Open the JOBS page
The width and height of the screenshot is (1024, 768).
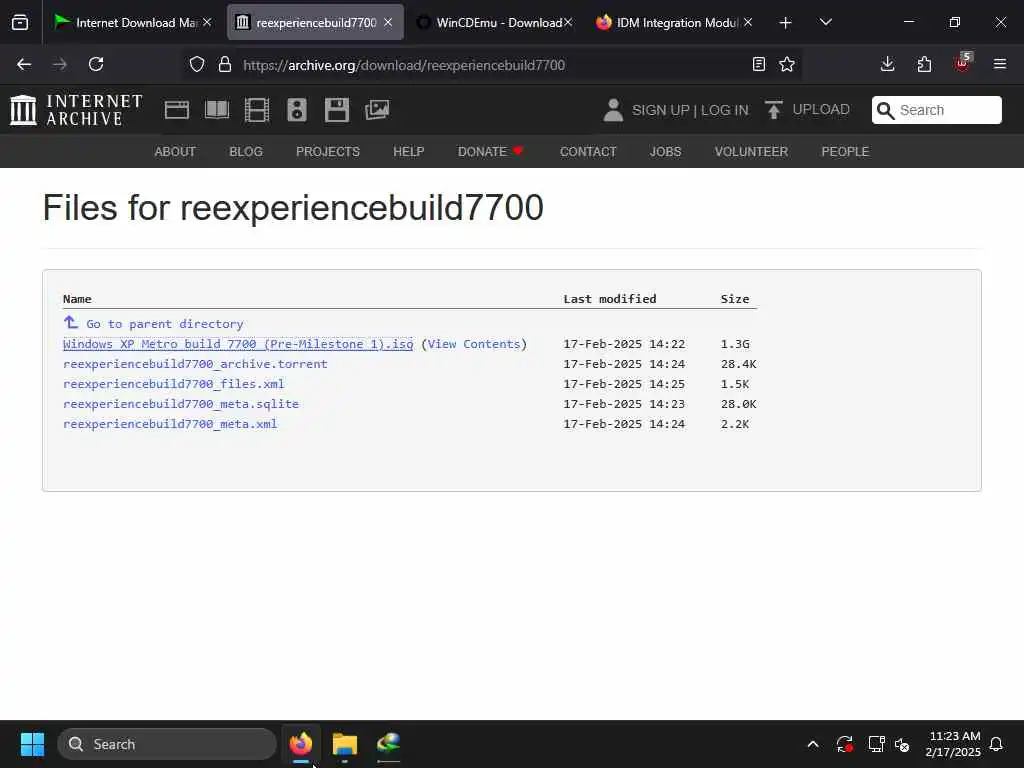coord(665,152)
